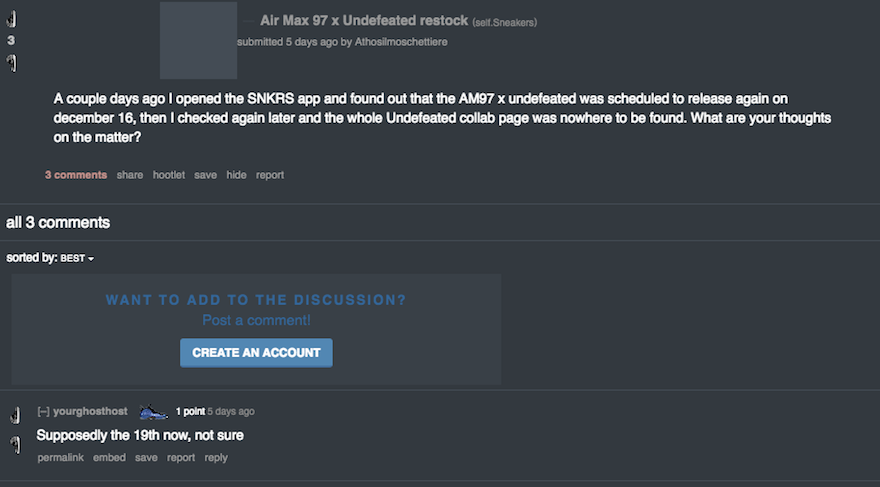Upvote yourghosthost's comment
Screen dimensions: 880x487
(15, 415)
